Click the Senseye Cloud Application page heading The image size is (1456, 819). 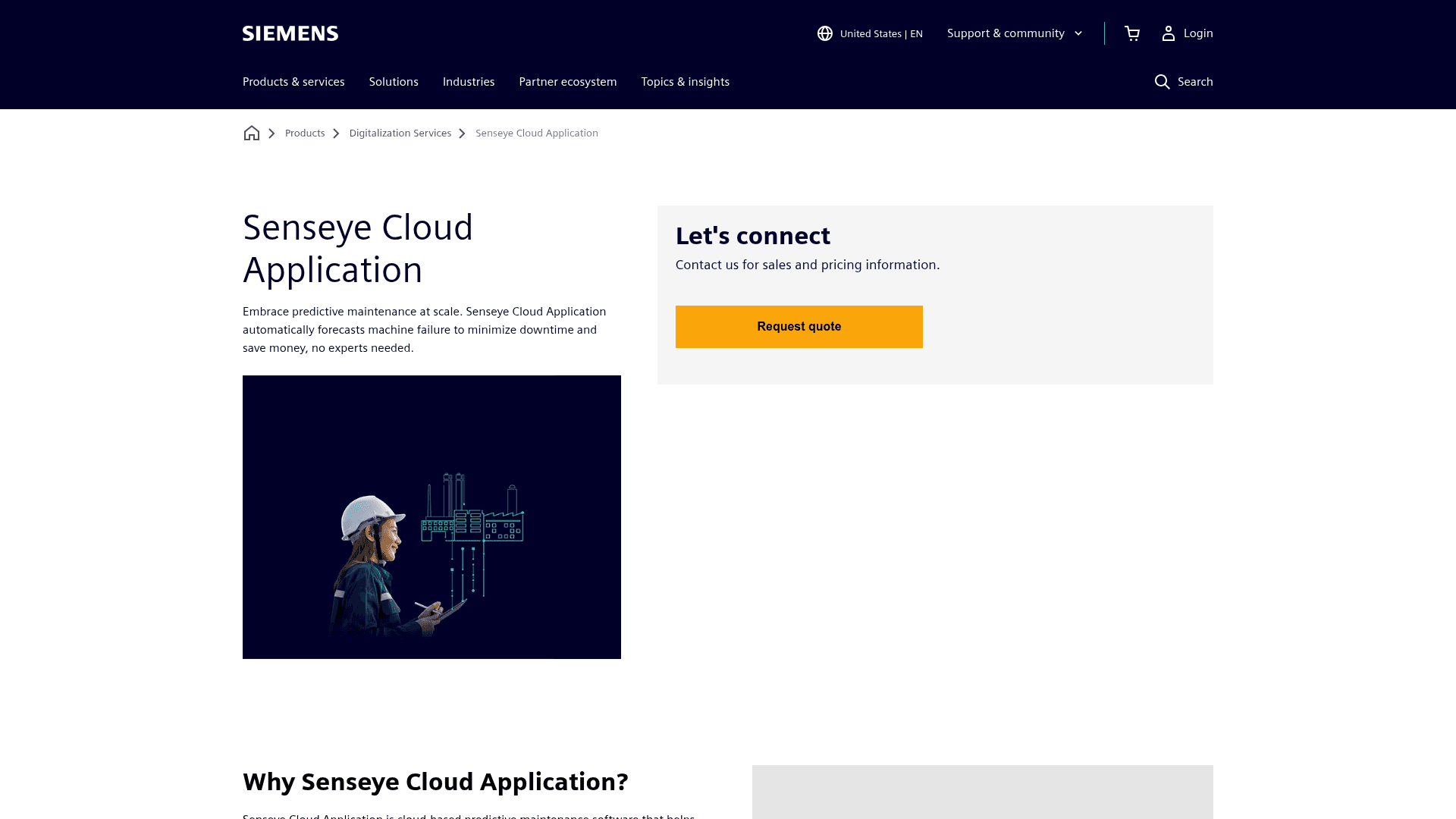[358, 249]
